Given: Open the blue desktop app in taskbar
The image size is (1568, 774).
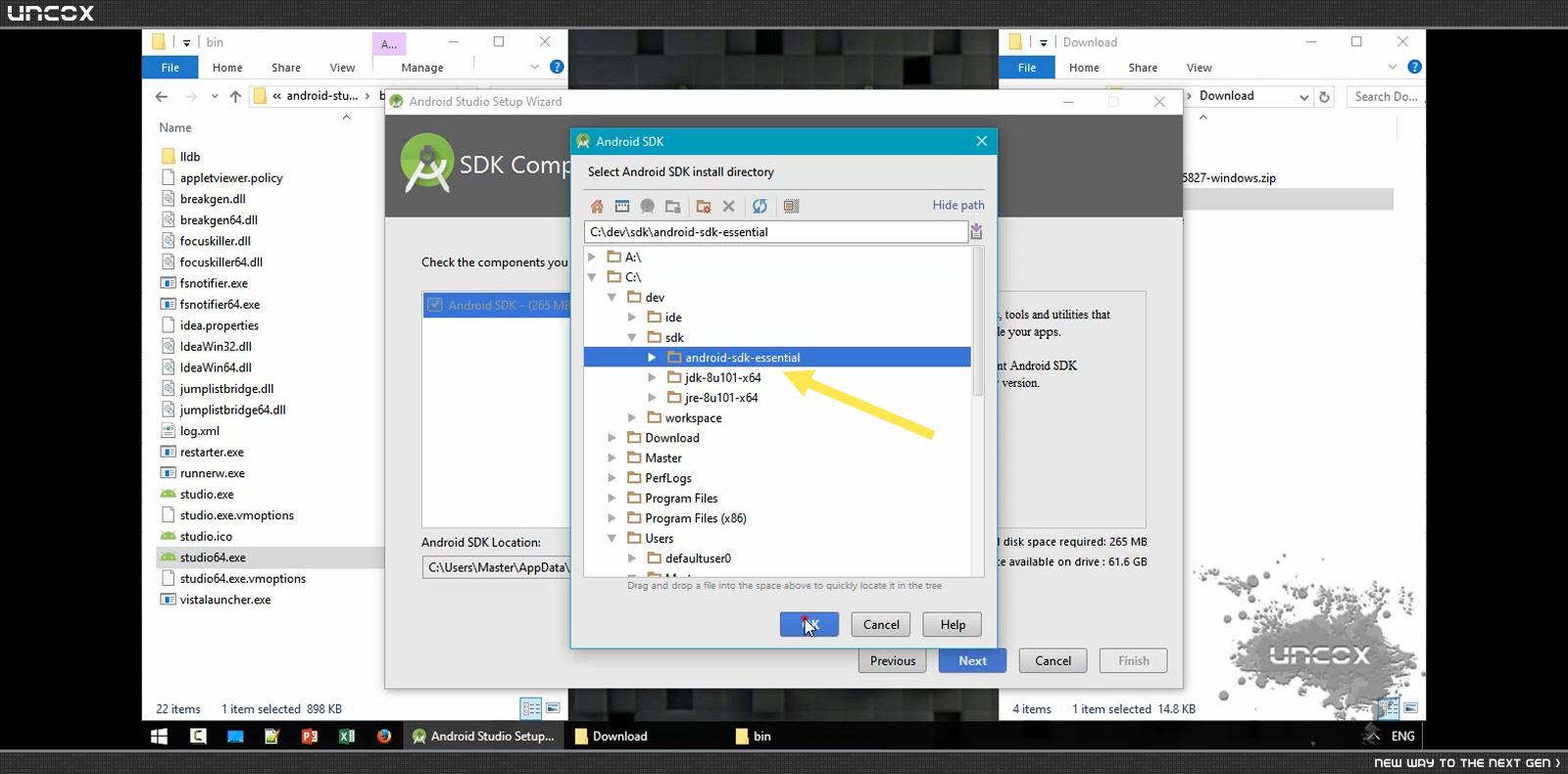Looking at the screenshot, I should point(235,736).
